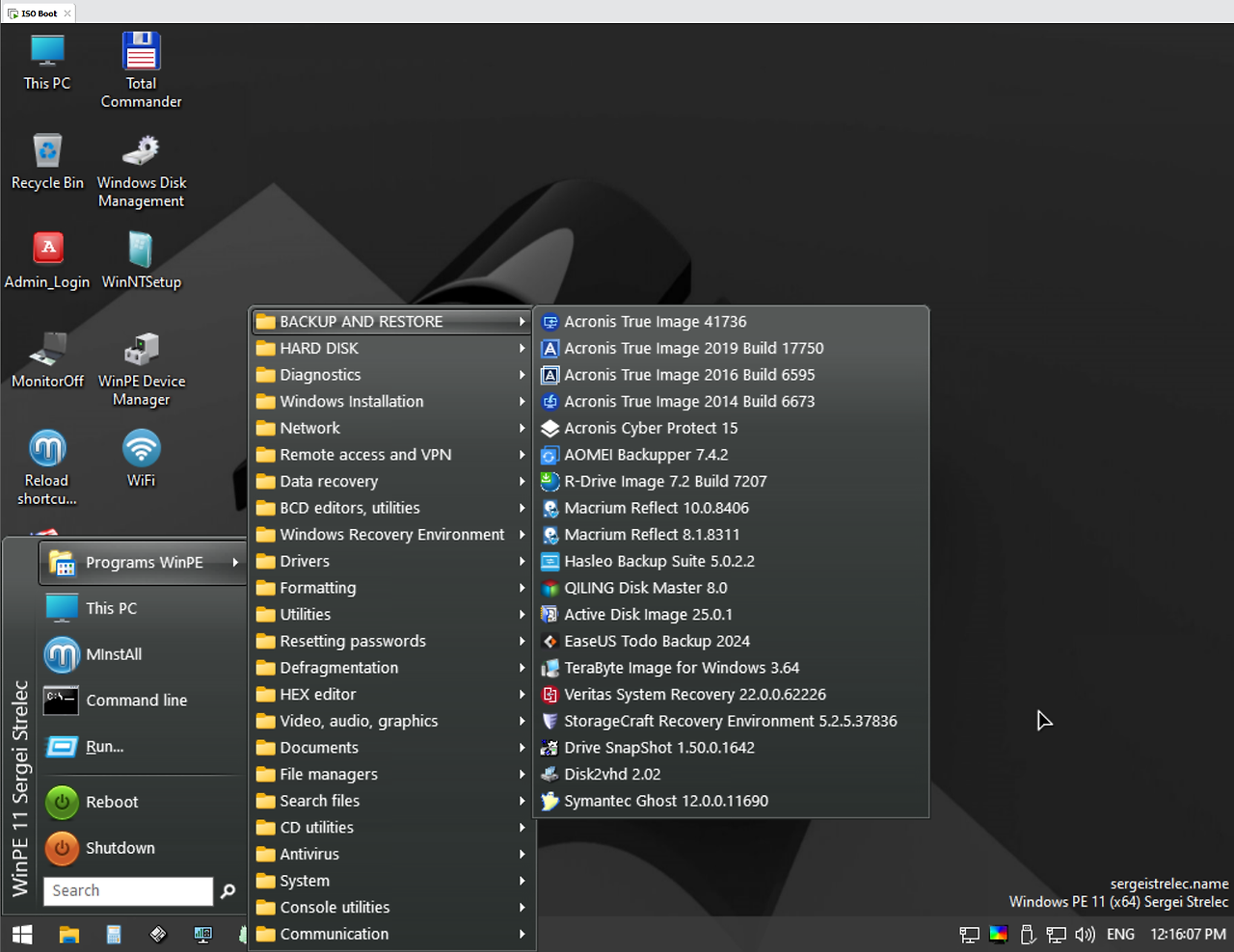Viewport: 1234px width, 952px height.
Task: Click the Reload shortcuts icon
Action: (x=47, y=449)
